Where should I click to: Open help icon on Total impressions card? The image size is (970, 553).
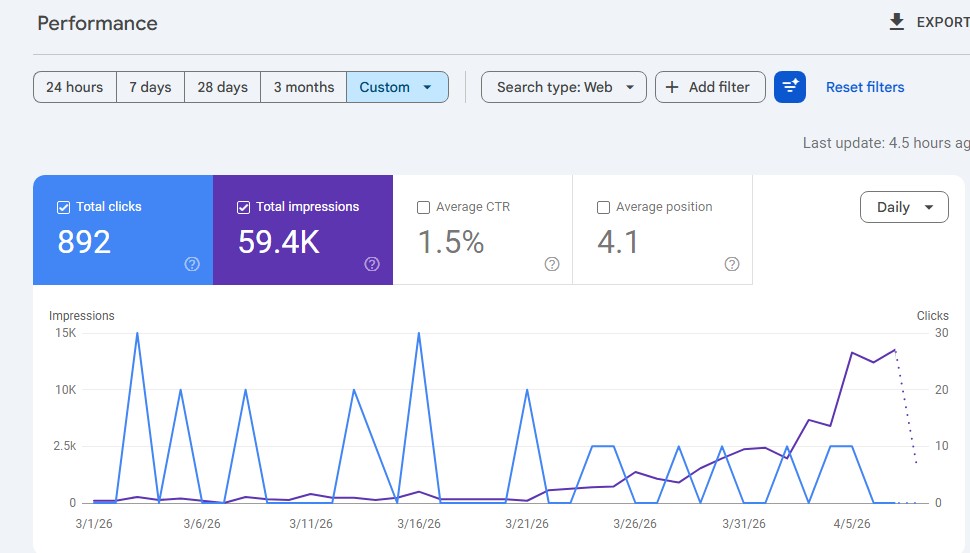click(x=372, y=264)
